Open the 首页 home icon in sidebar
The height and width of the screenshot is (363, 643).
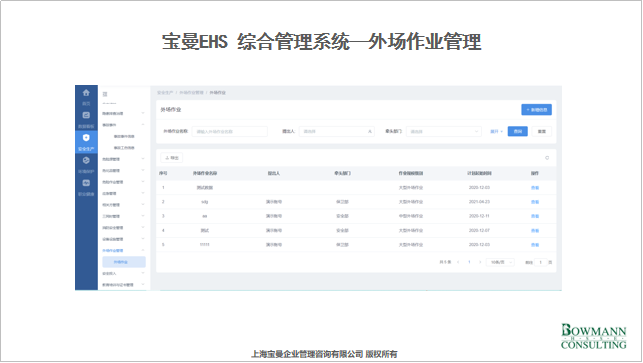(86, 93)
